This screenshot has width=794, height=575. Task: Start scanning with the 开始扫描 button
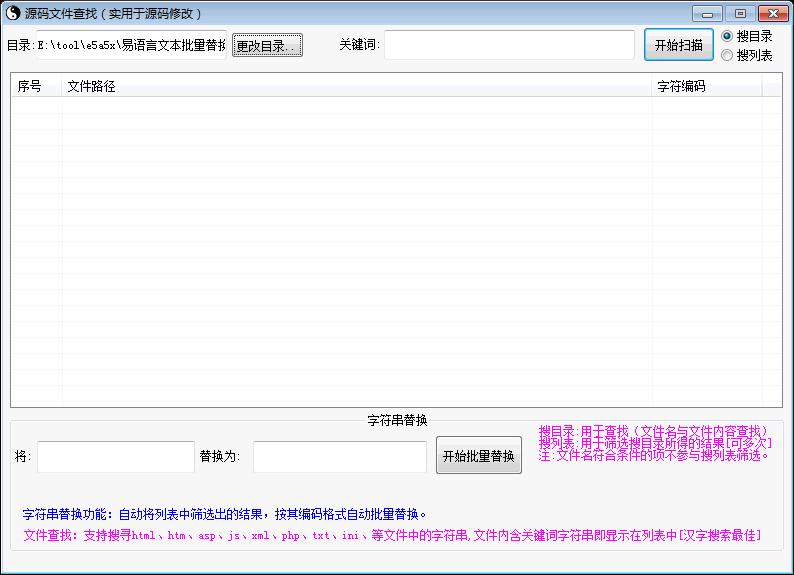pos(678,45)
